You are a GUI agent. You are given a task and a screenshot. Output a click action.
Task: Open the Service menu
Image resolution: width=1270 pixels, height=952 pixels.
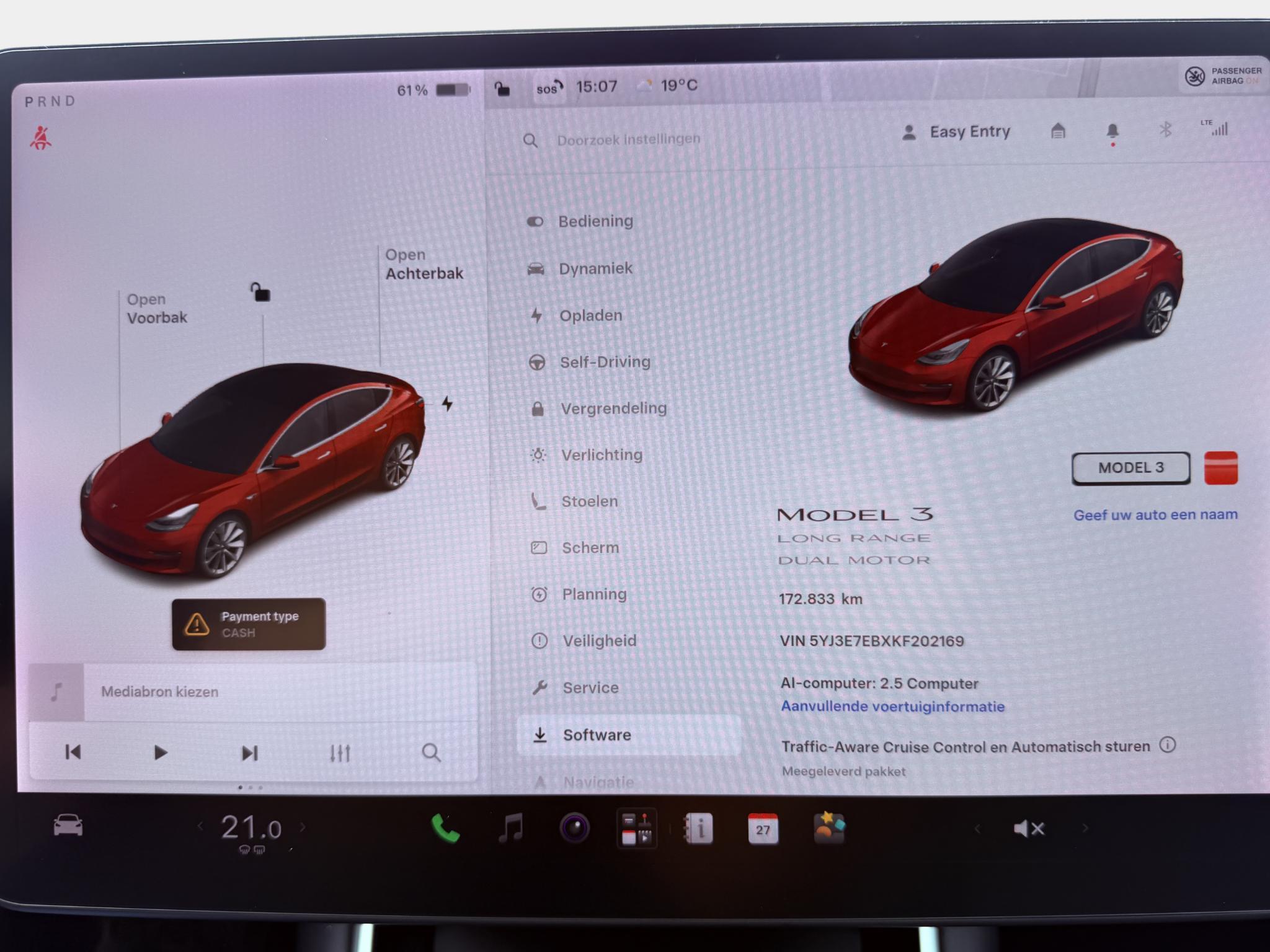575,688
